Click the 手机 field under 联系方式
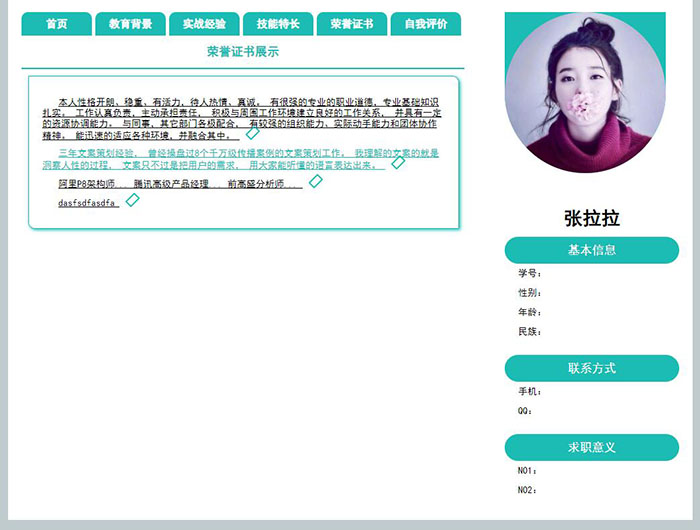Viewport: 700px width, 530px height. (529, 391)
